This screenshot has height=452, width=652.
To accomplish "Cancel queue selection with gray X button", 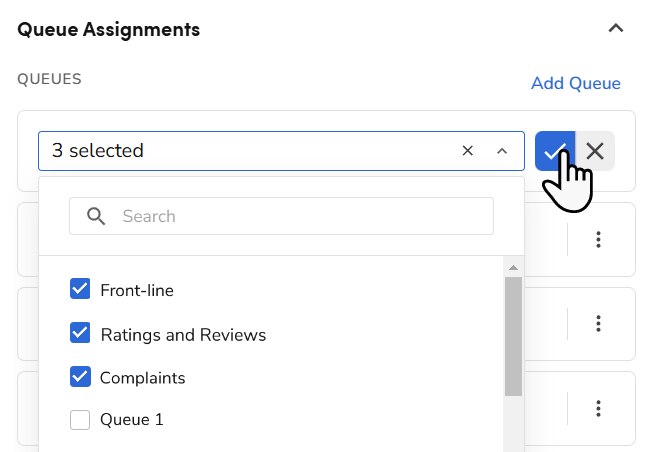I will pos(595,151).
